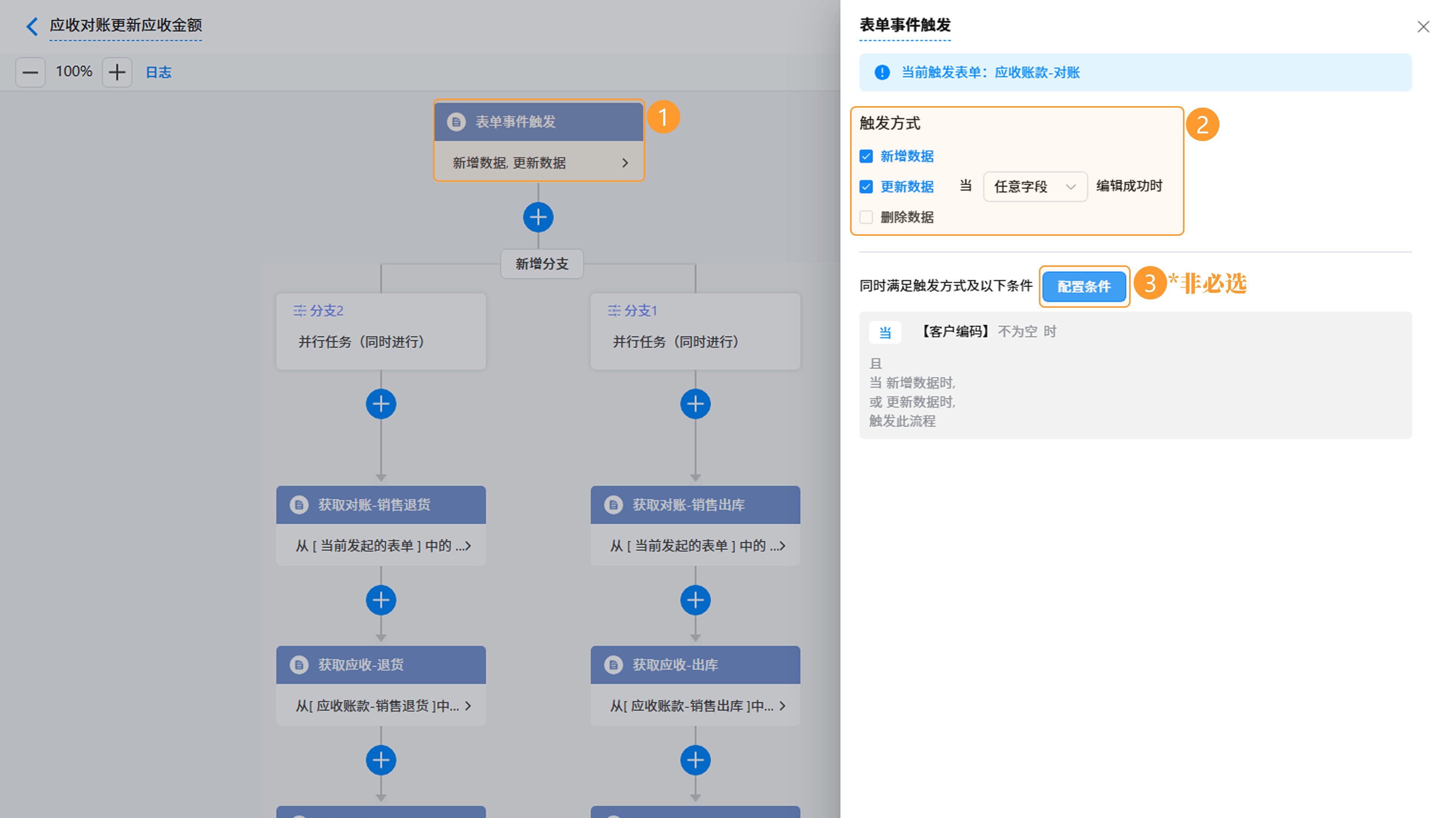Add node below 分支1 card

[695, 404]
